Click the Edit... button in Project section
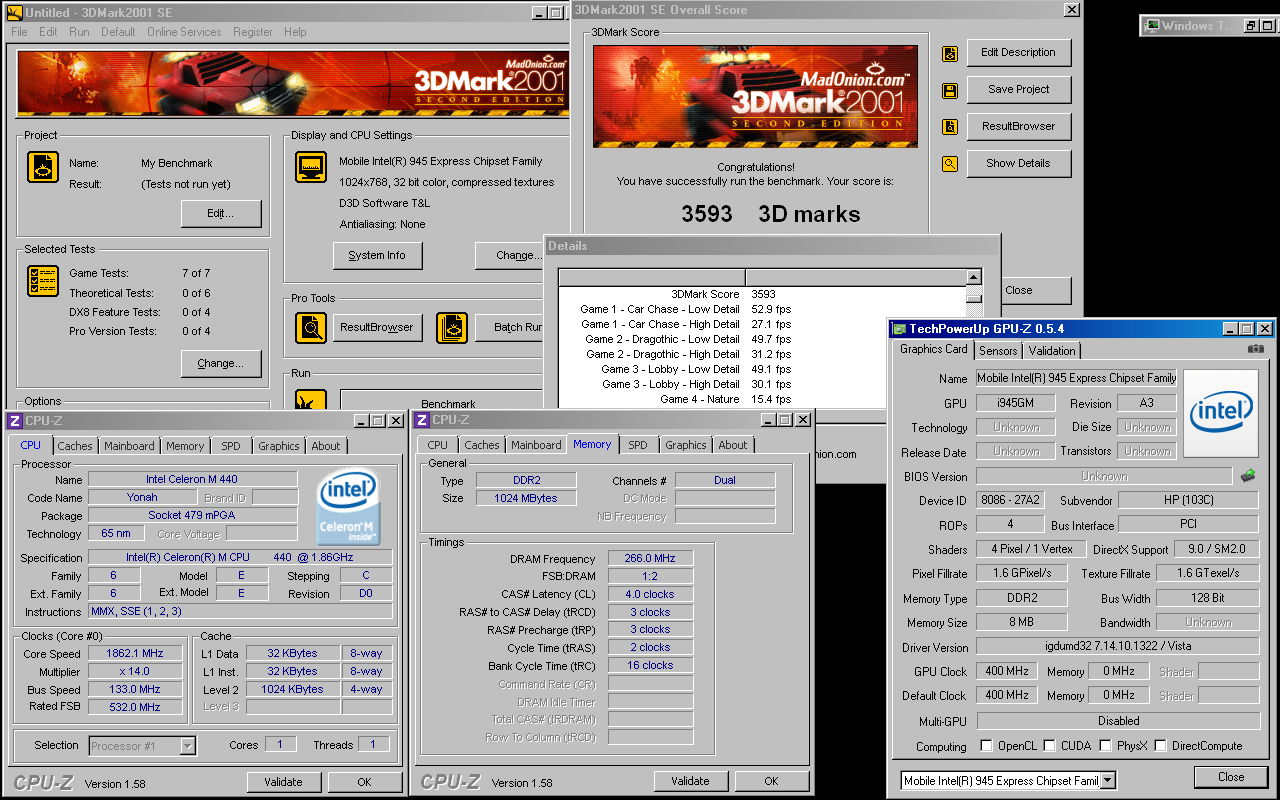The width and height of the screenshot is (1280, 800). [221, 213]
